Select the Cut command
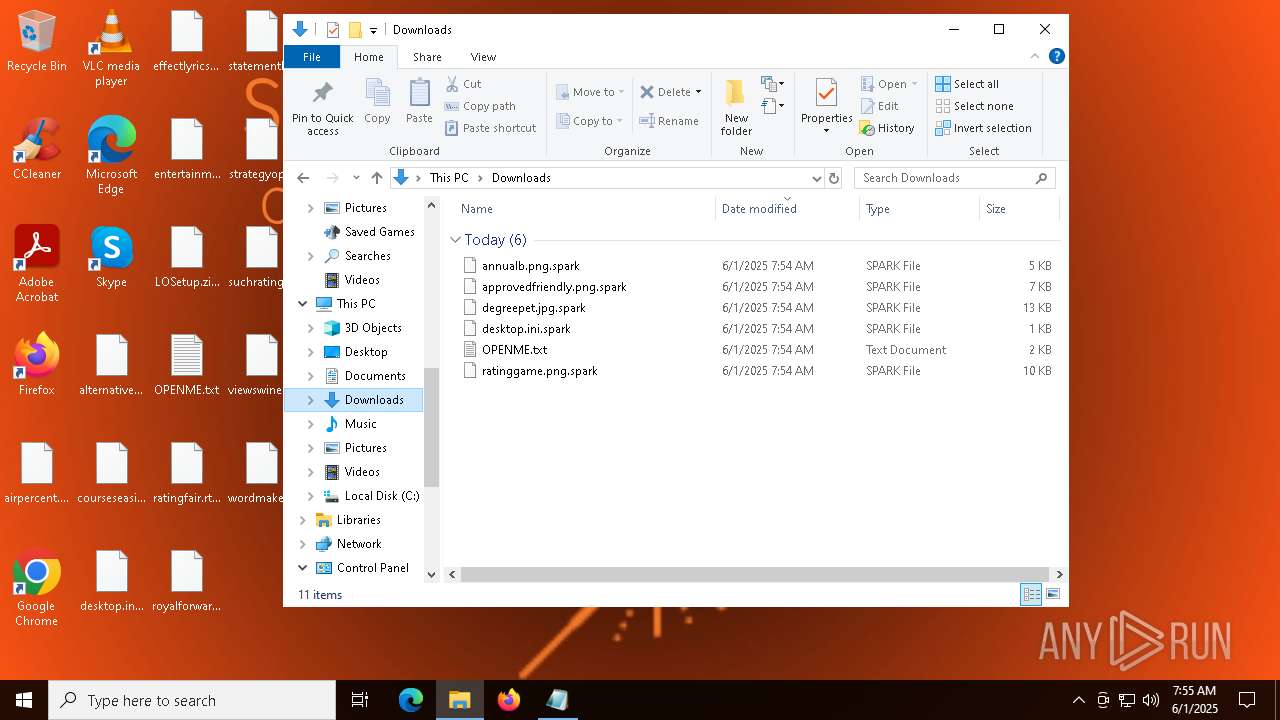1280x720 pixels. (463, 84)
